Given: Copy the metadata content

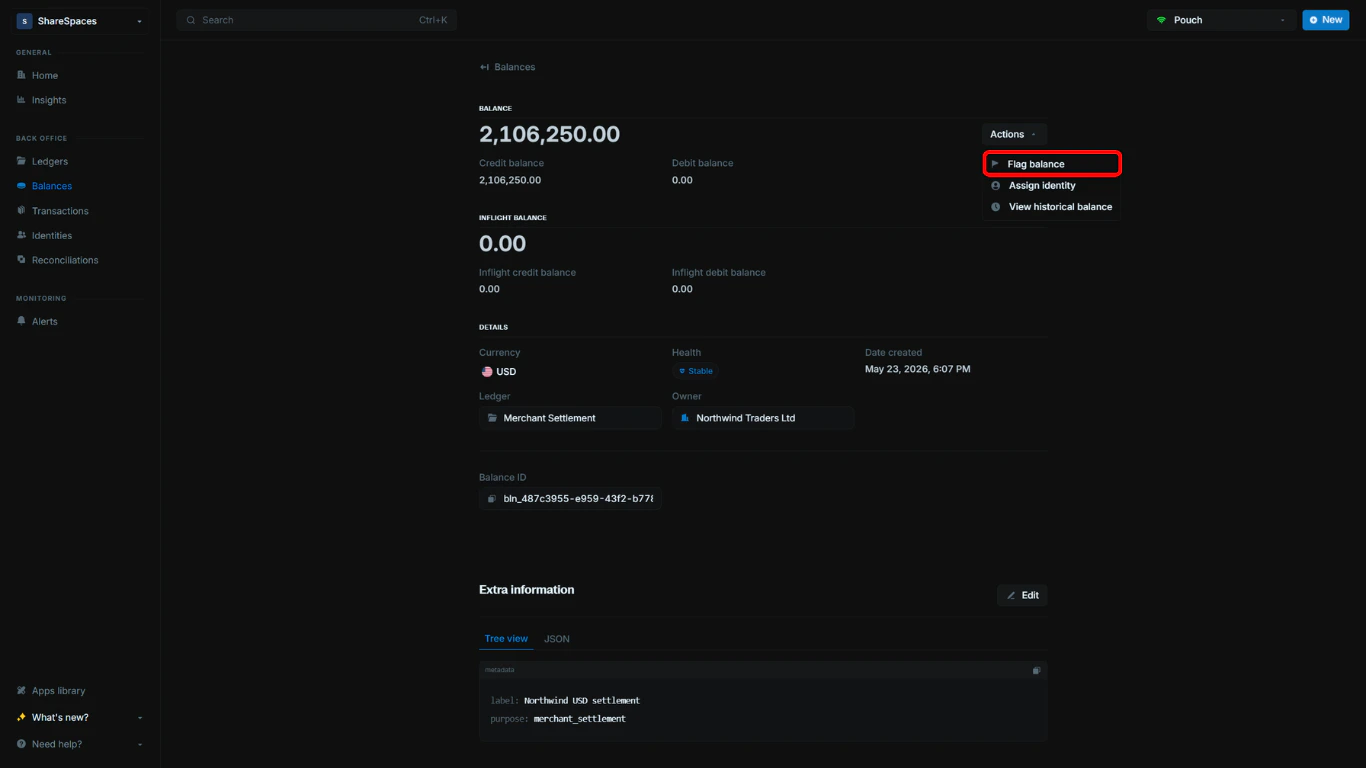Looking at the screenshot, I should coord(1037,670).
